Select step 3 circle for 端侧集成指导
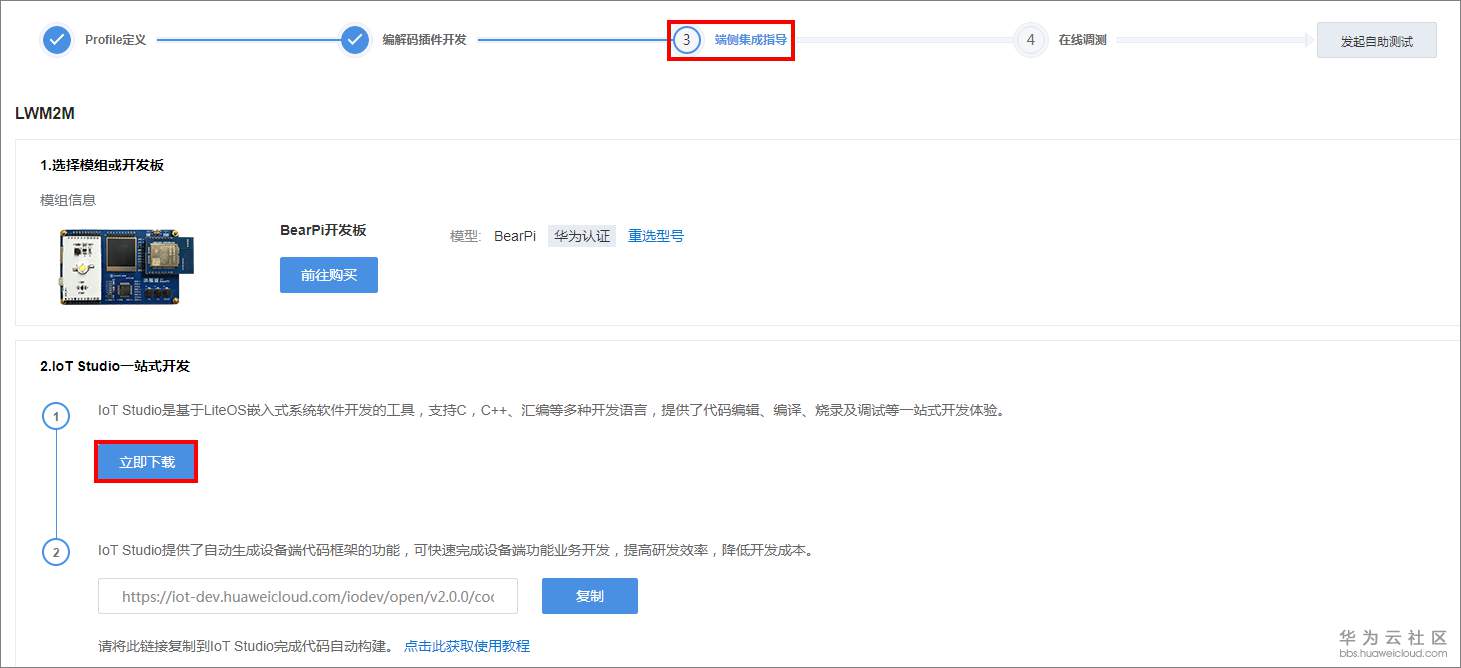1461x668 pixels. (x=686, y=40)
